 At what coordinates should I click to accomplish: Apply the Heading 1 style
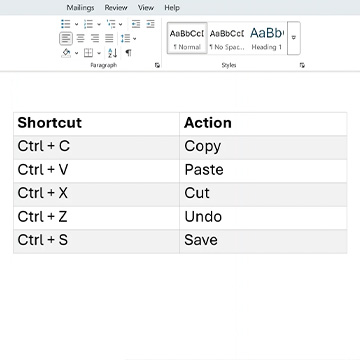(x=267, y=38)
